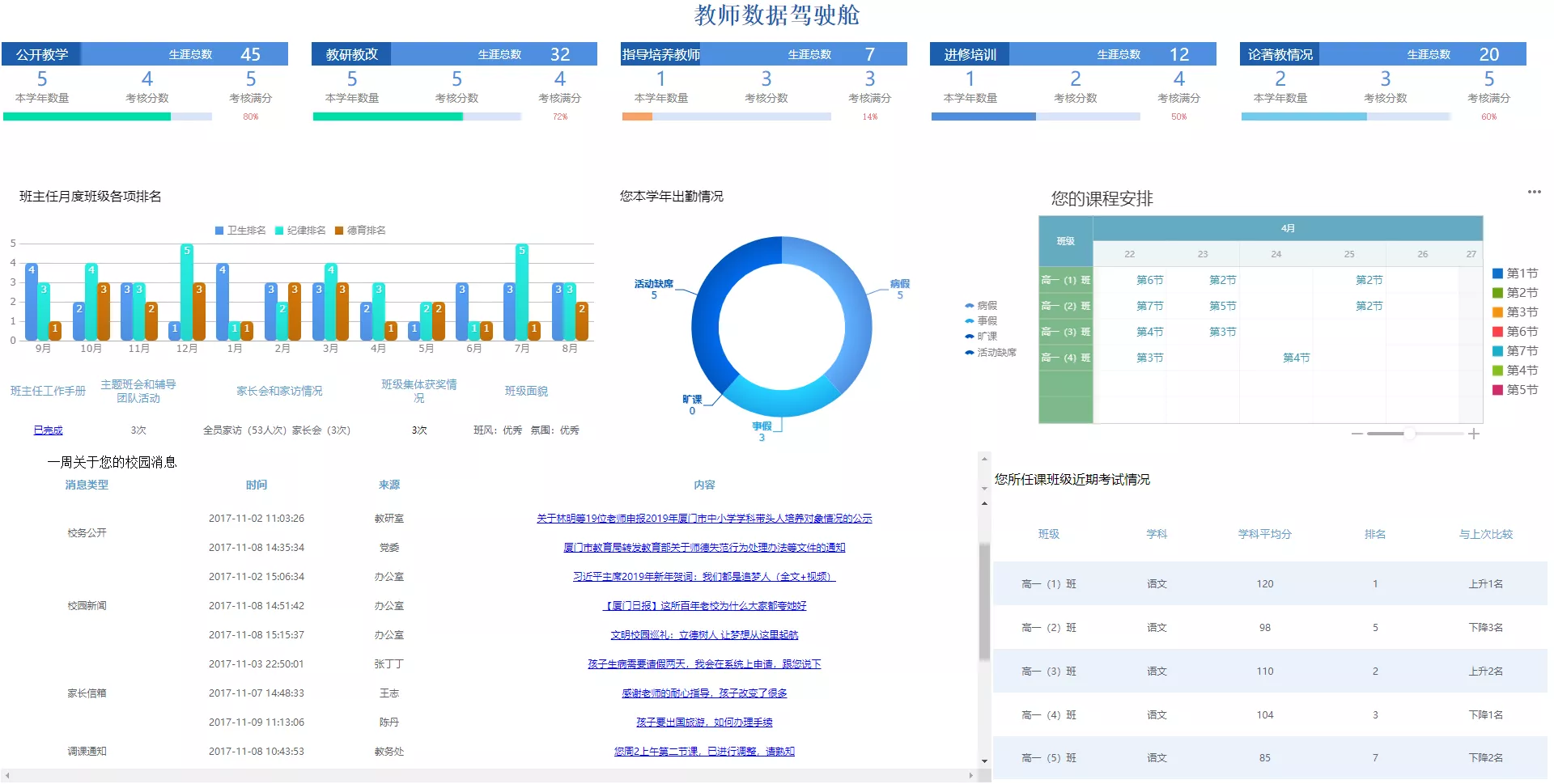Click the right arrow of the bottom horizontal scrollbar
Viewport: 1554px width, 784px height.
pos(971,775)
